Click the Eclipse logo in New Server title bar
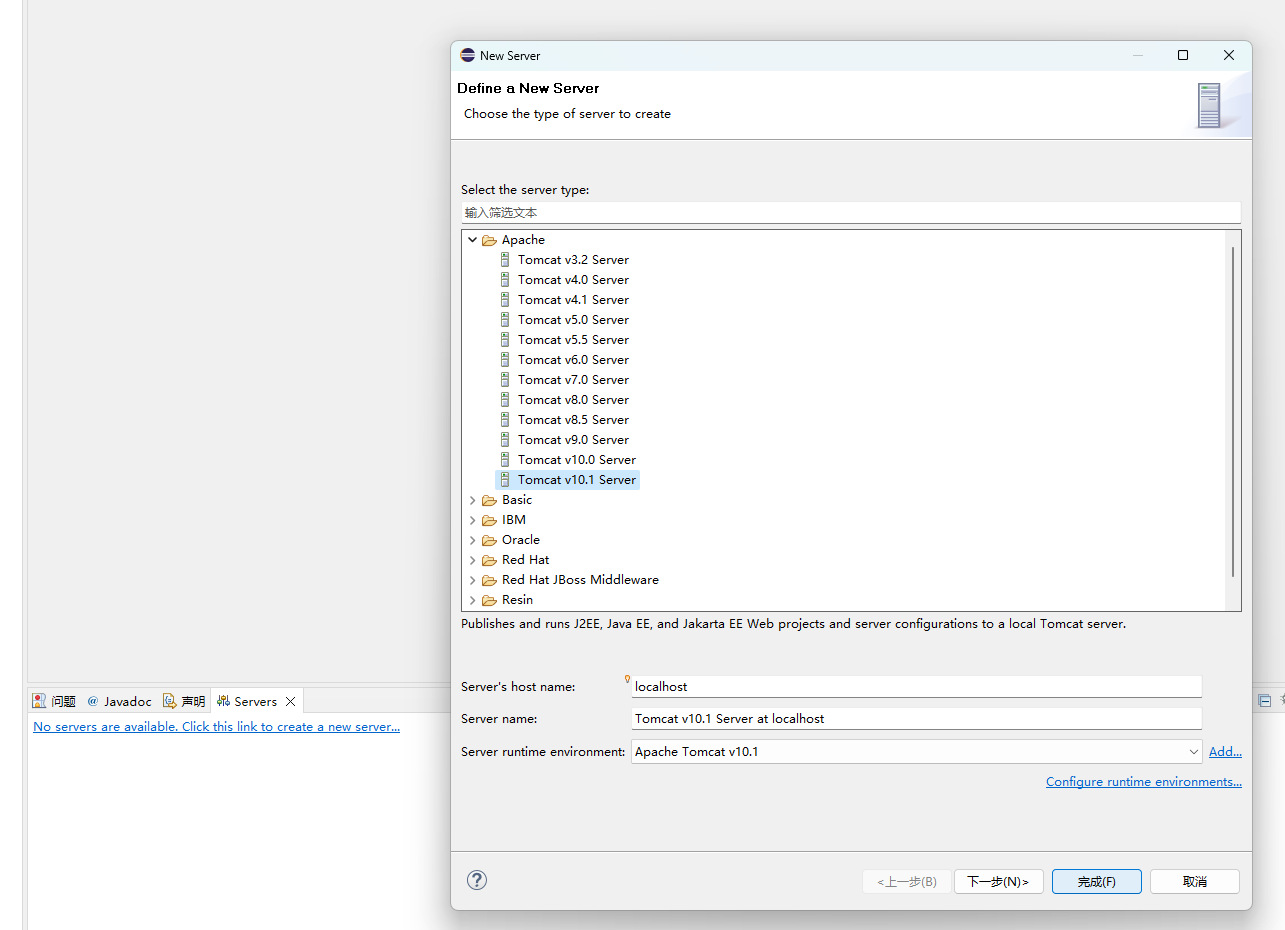Screen dimensions: 1285x930 point(467,55)
